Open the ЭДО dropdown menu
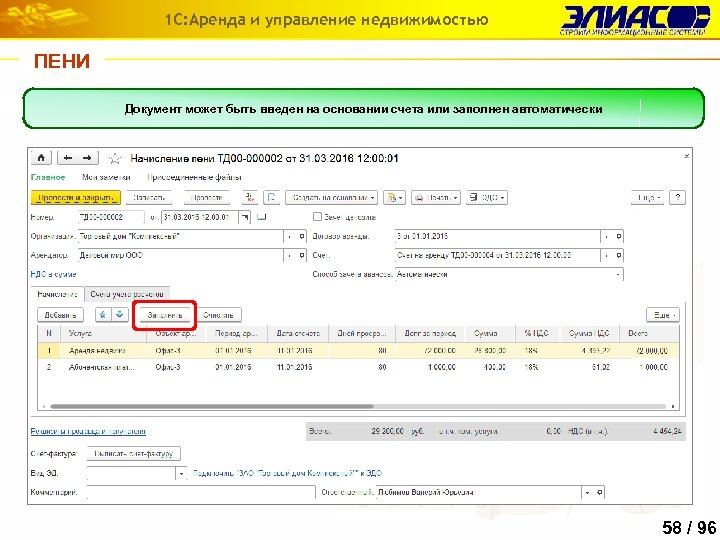 pos(487,197)
